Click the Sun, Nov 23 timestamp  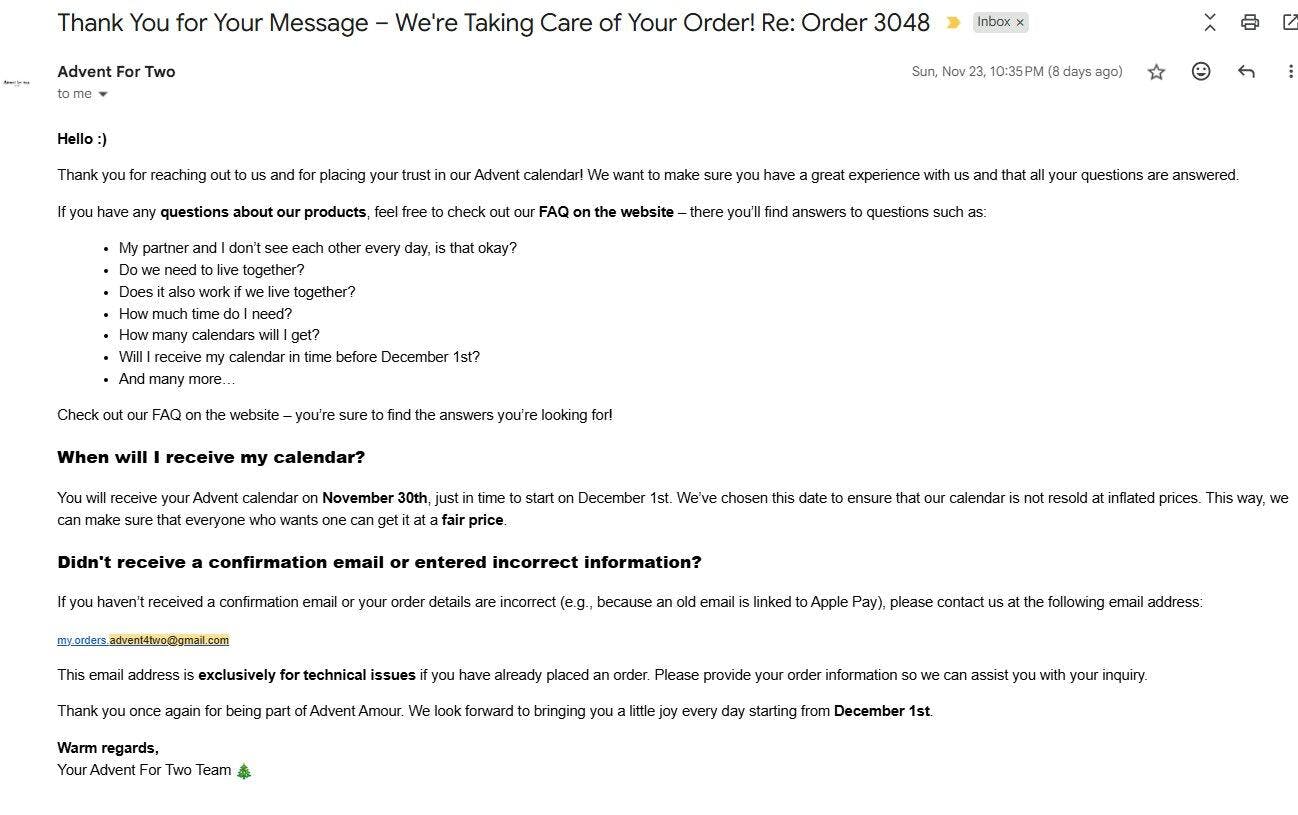click(x=1016, y=72)
